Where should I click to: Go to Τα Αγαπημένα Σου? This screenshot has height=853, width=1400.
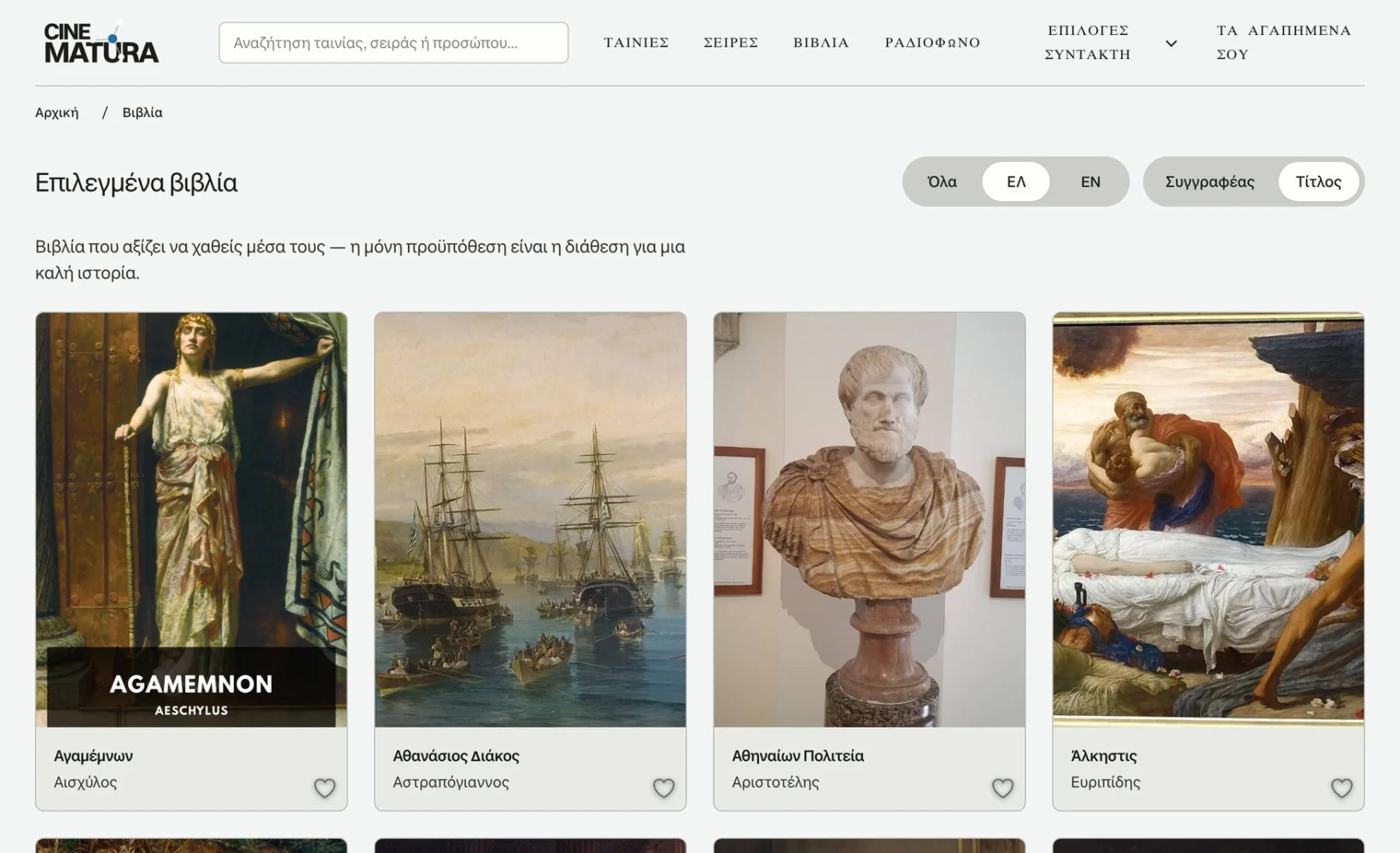click(x=1283, y=42)
